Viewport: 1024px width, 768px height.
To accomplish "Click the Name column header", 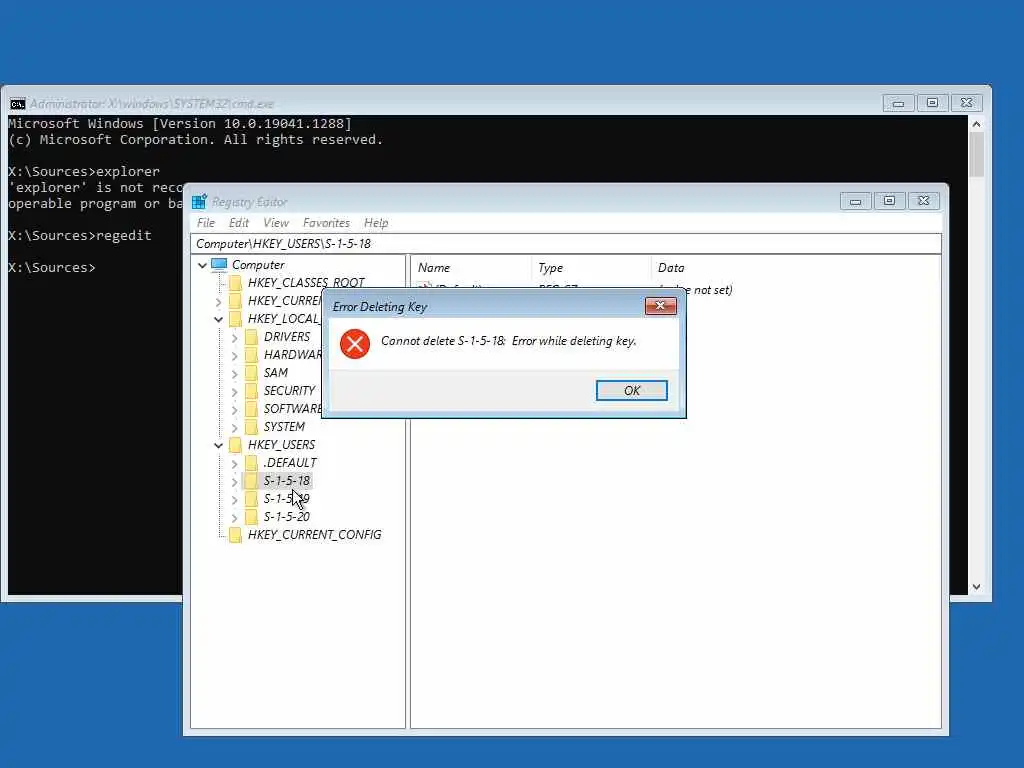I will click(472, 268).
